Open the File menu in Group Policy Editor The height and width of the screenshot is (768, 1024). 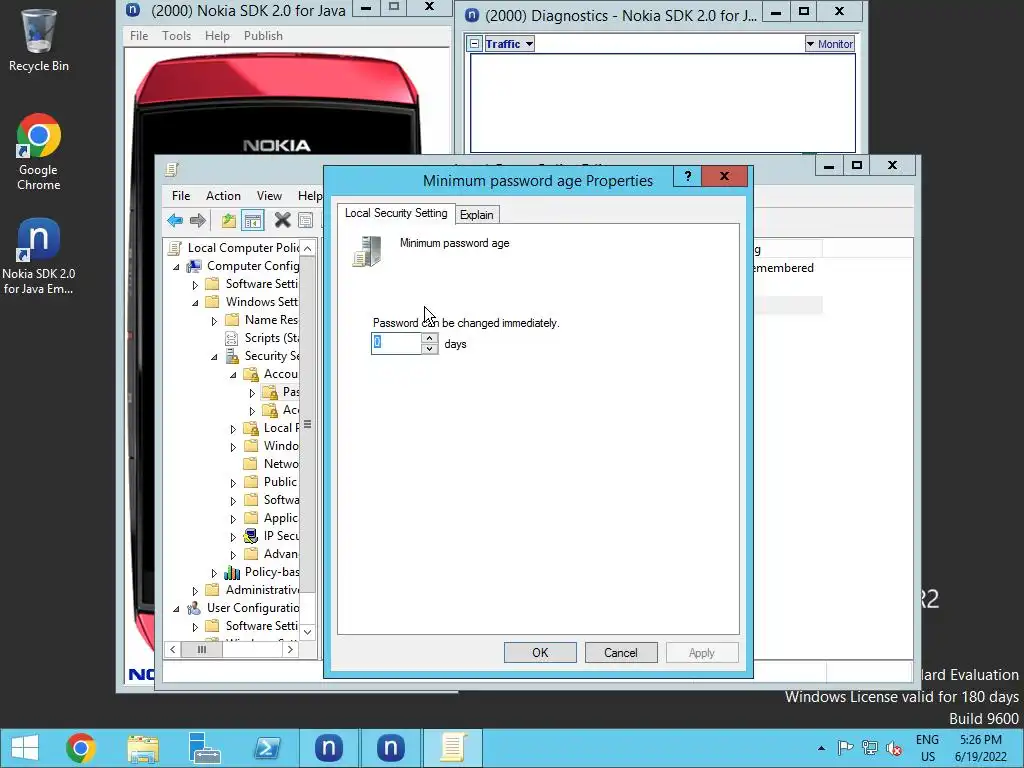181,196
